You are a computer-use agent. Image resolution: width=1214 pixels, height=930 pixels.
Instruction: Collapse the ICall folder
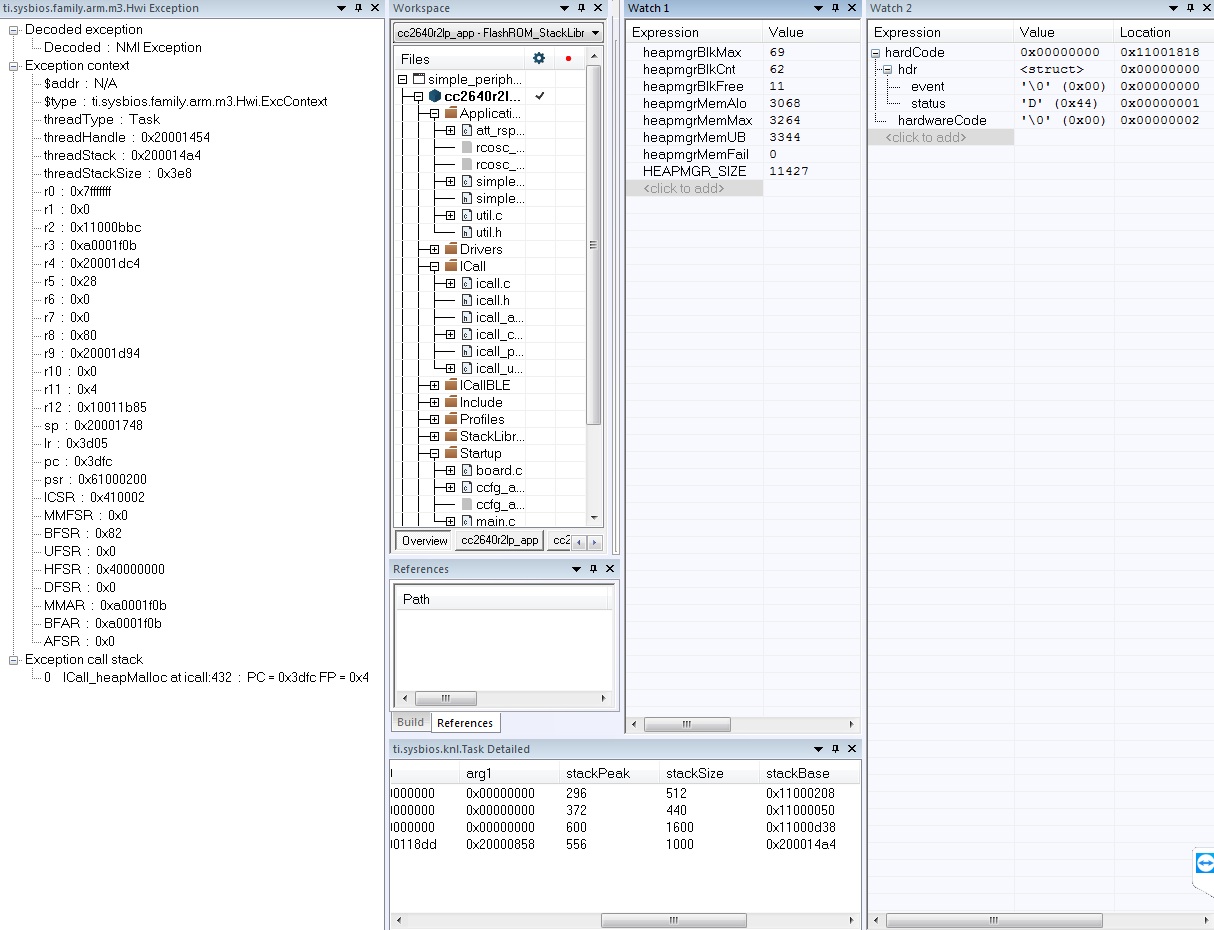(x=434, y=267)
